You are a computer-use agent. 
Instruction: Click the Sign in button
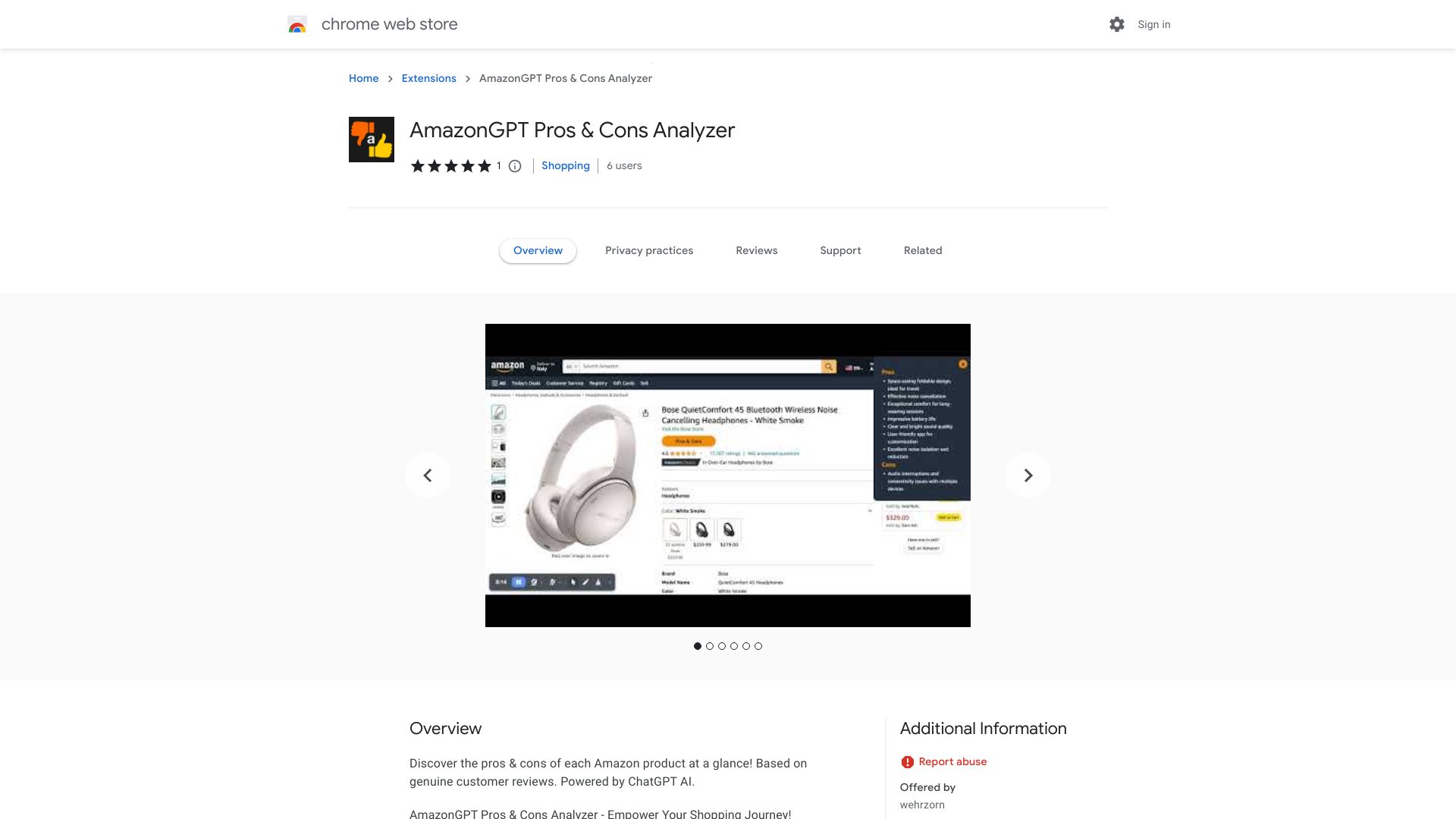click(1154, 24)
